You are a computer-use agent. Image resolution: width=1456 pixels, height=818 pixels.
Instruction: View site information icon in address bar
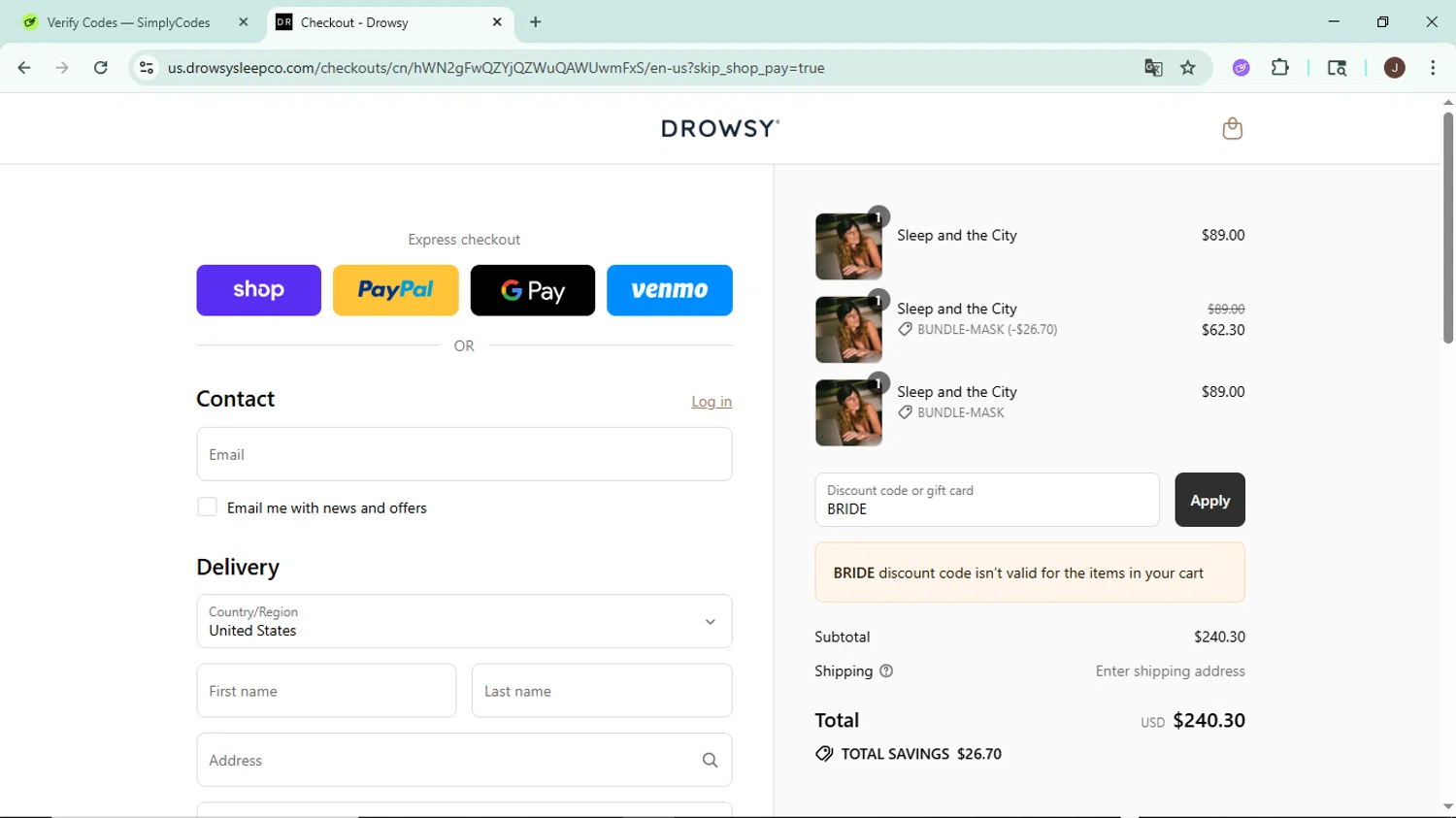147,68
